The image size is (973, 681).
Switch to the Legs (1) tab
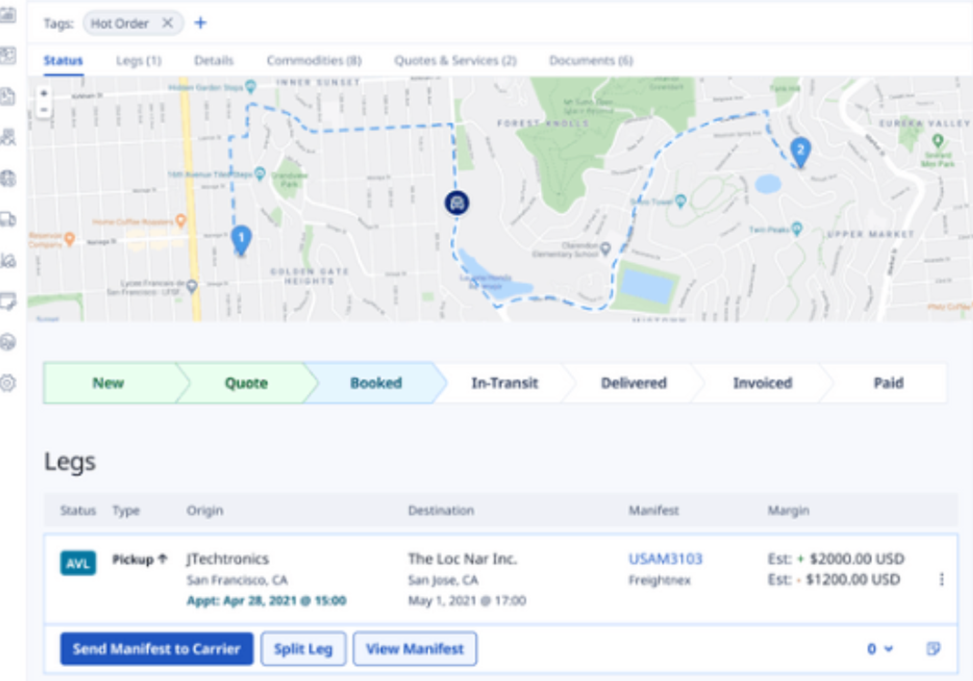138,61
